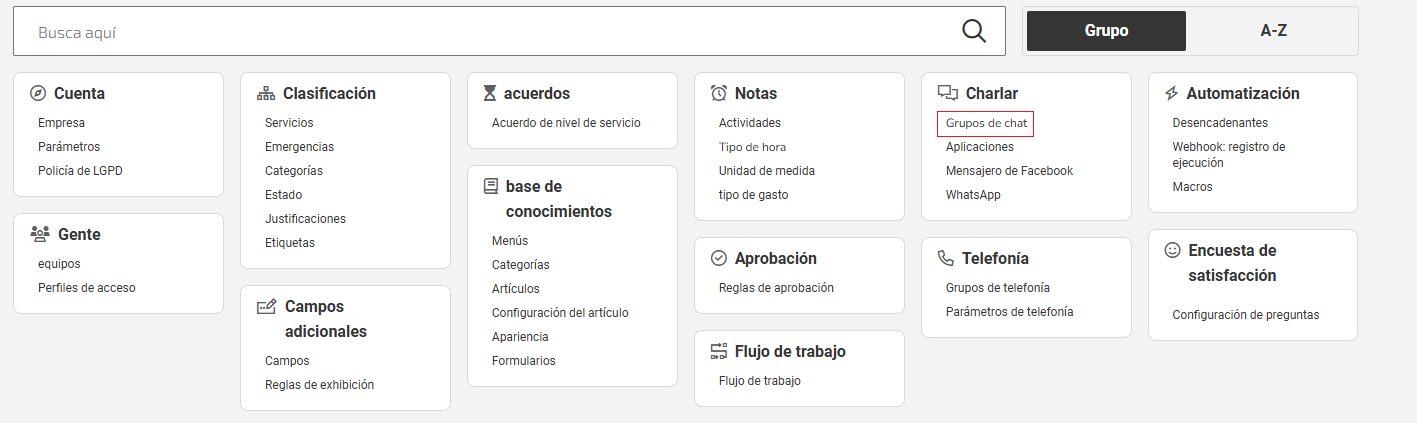The image size is (1417, 423).
Task: Click the smiley icon beside Encuesta de satisfacción
Action: [x=1173, y=250]
